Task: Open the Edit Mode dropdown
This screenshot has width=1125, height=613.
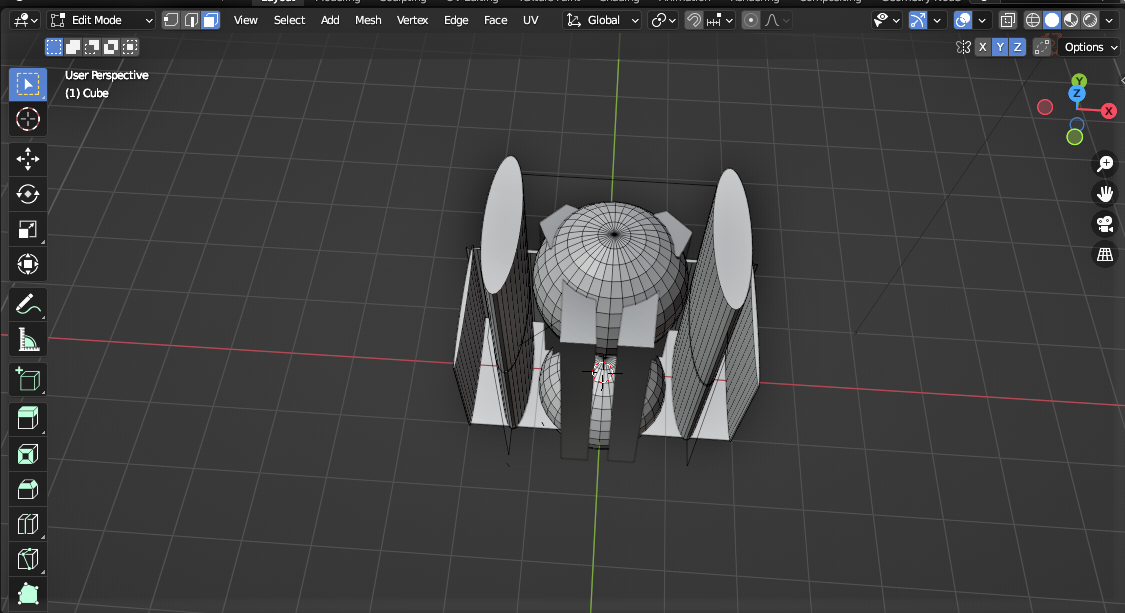Action: click(102, 20)
